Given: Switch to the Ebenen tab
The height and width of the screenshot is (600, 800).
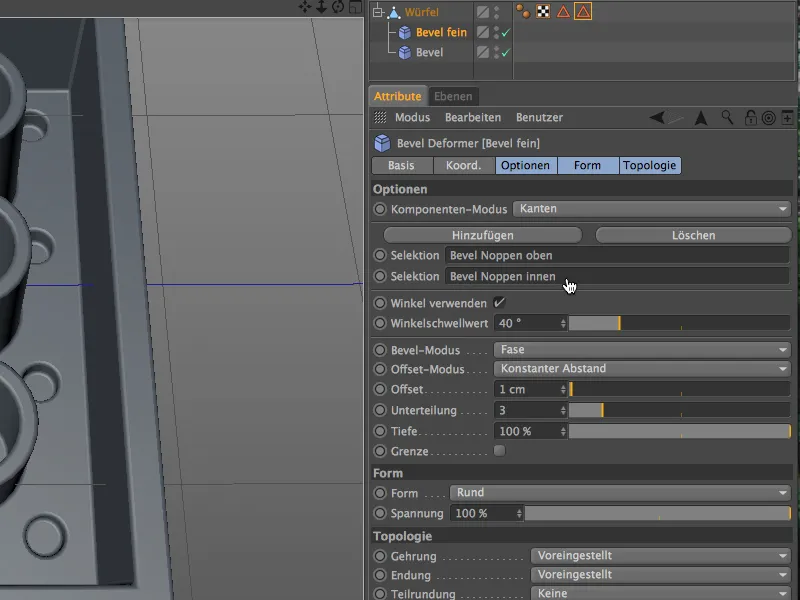Looking at the screenshot, I should [453, 96].
